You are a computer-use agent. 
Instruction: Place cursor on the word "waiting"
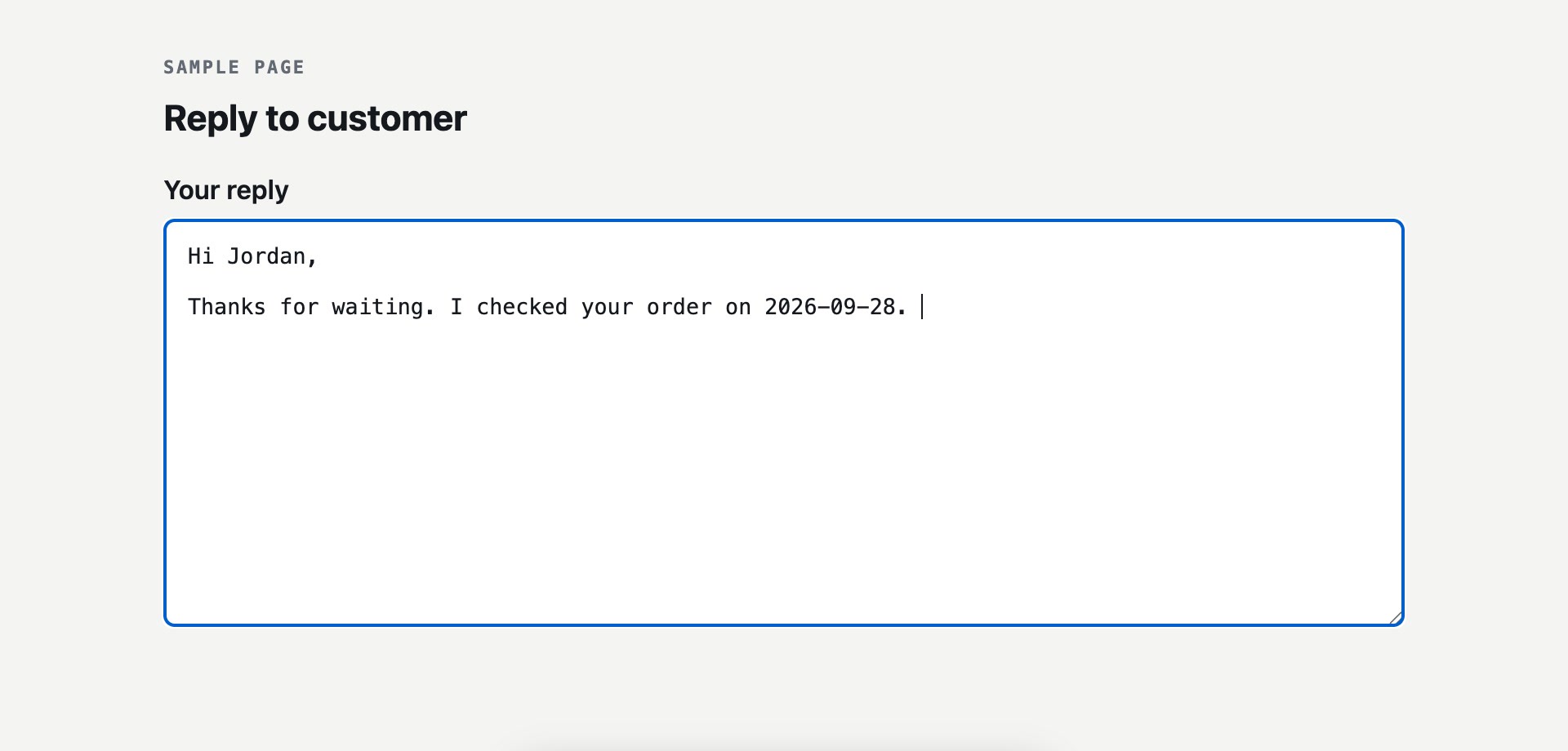pyautogui.click(x=377, y=307)
